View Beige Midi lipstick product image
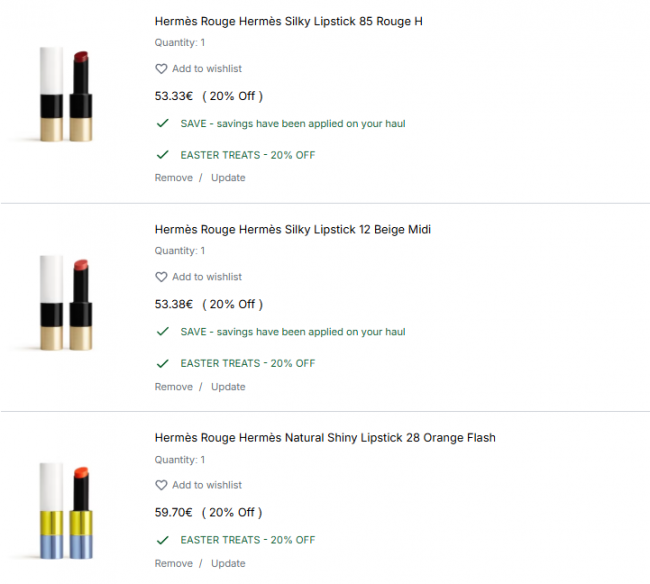650x584 pixels. pos(65,303)
